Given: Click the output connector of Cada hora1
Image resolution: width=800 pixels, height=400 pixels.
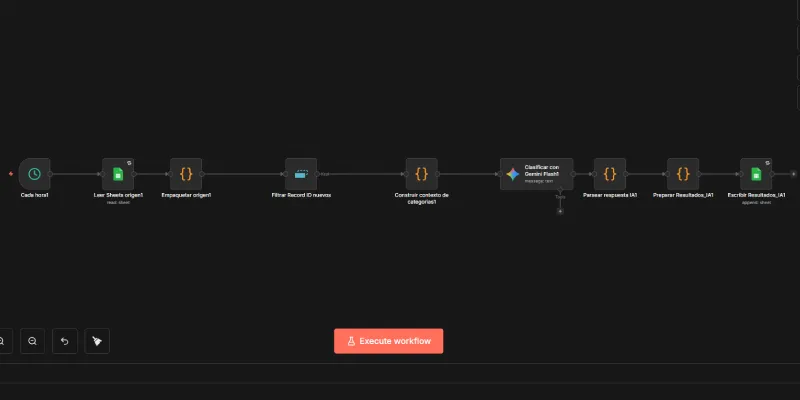Looking at the screenshot, I should [x=50, y=174].
